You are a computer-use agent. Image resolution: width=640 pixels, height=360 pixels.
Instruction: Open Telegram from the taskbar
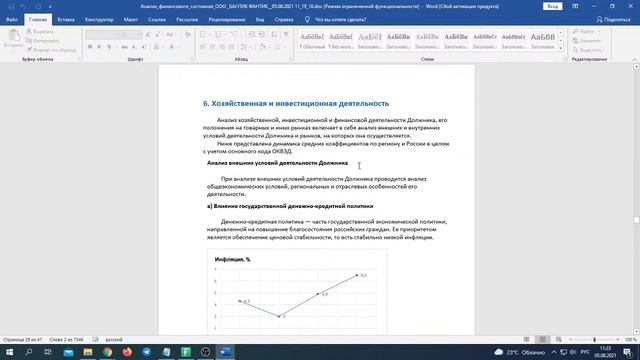[147, 352]
